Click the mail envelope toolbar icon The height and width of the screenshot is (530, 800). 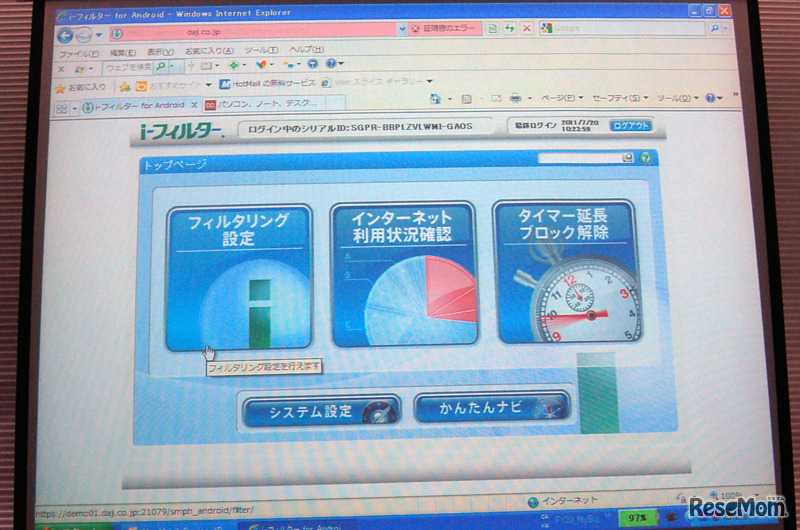click(206, 66)
